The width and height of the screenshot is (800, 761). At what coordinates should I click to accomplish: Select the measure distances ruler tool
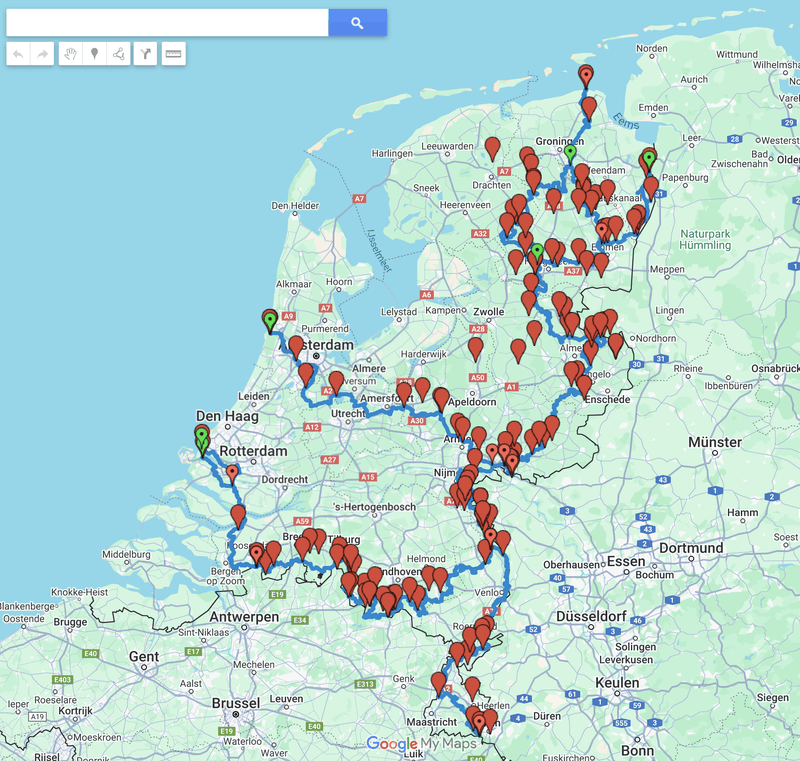[x=173, y=54]
